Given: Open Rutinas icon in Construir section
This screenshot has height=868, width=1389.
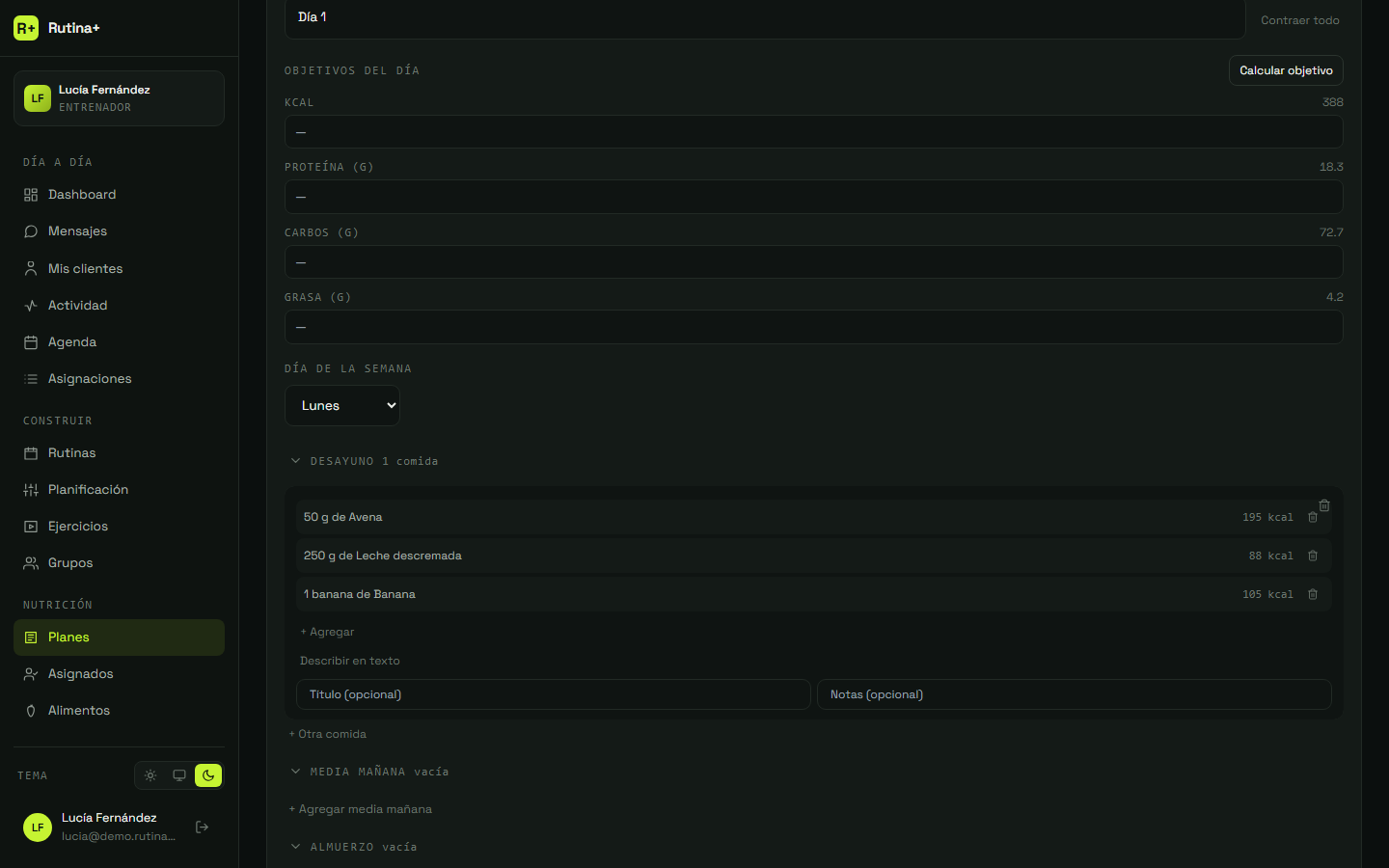Looking at the screenshot, I should point(31,453).
